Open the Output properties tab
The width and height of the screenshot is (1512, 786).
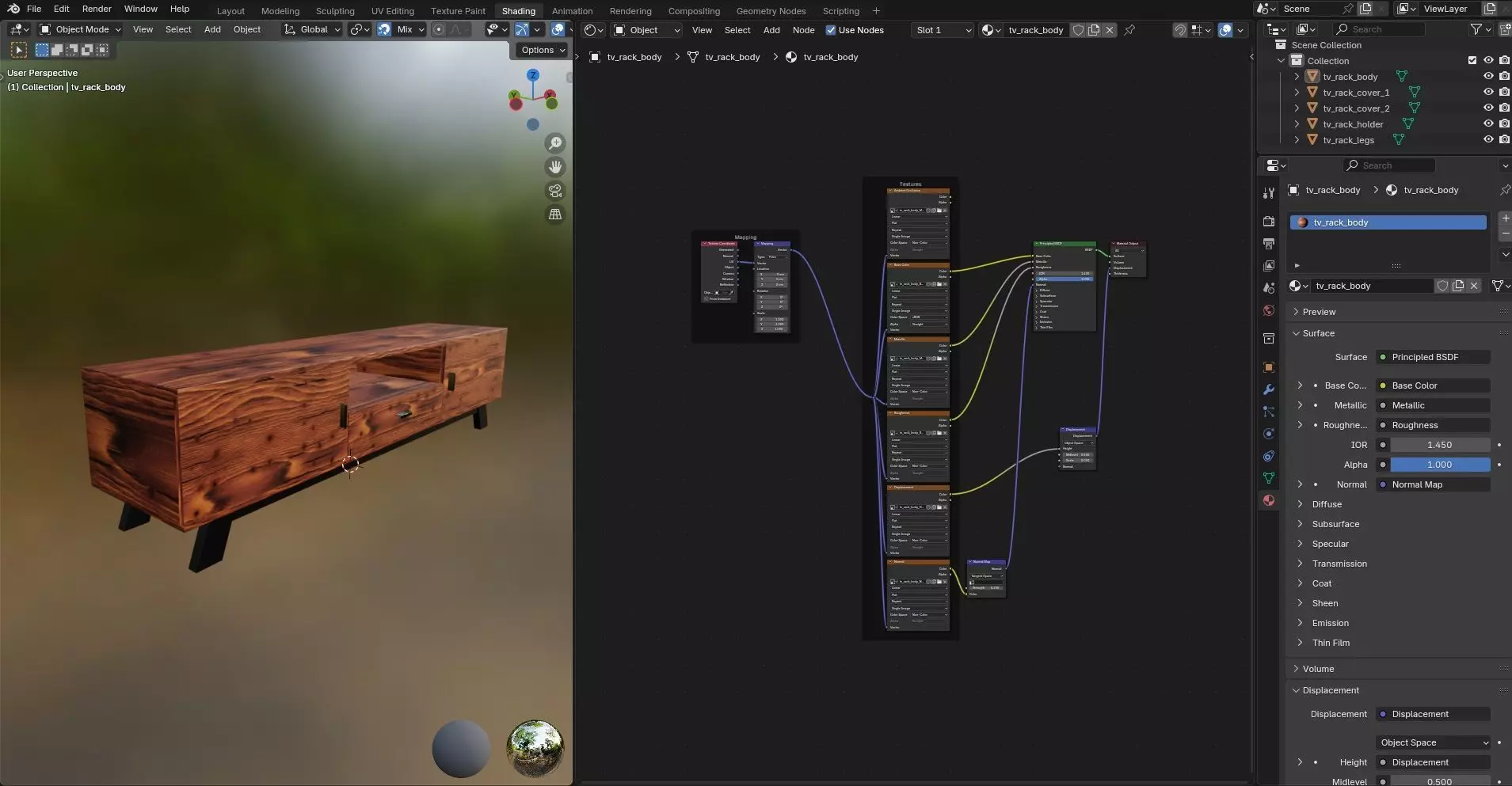coord(1269,243)
